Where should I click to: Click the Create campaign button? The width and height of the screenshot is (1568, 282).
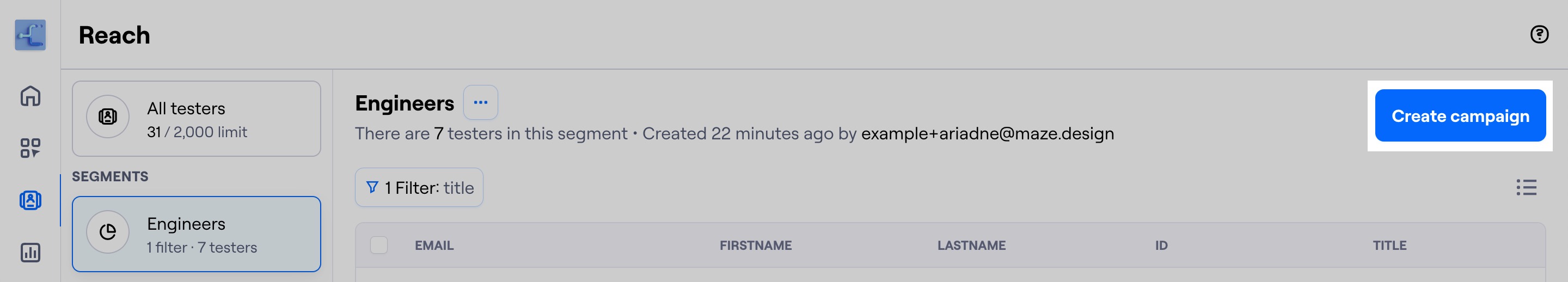[x=1460, y=116]
